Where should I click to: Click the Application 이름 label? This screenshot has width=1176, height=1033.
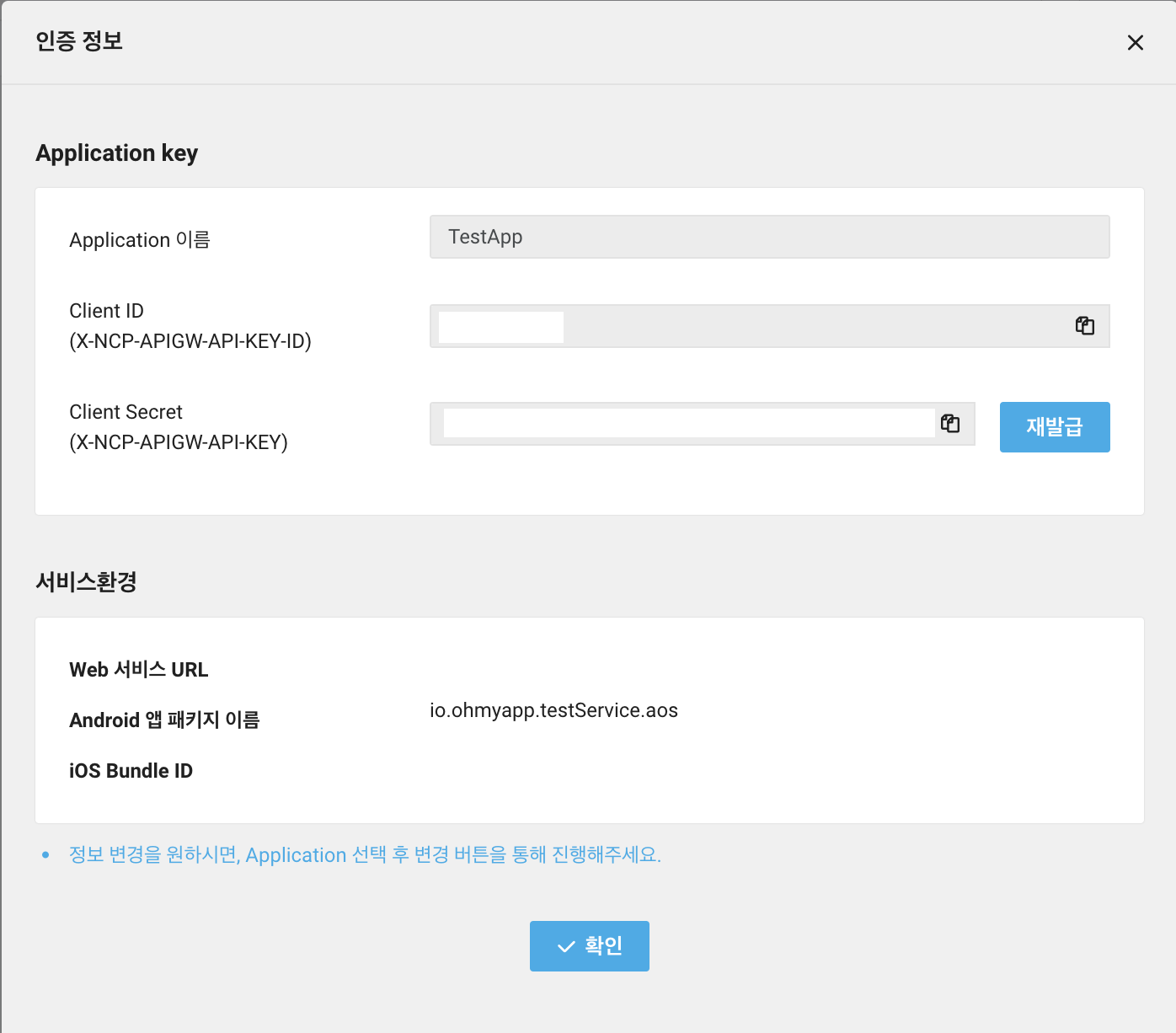tap(139, 240)
